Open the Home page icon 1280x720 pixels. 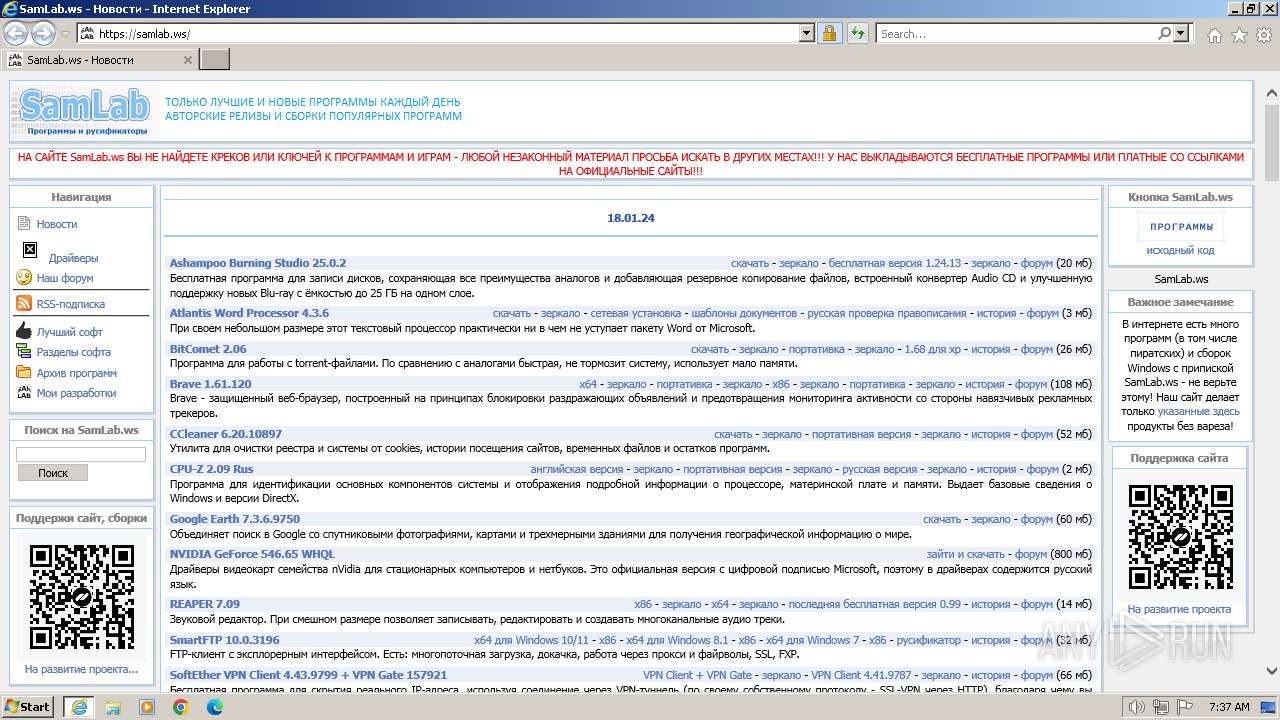tap(1214, 35)
